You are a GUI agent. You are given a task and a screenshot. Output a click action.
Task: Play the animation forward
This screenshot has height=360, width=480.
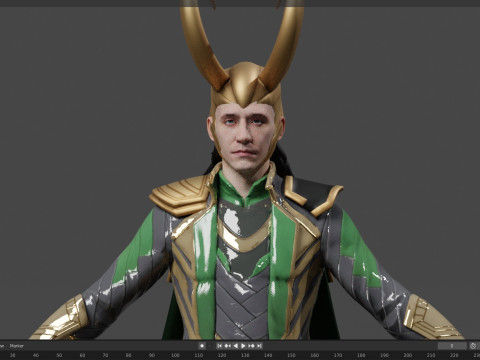pos(243,346)
